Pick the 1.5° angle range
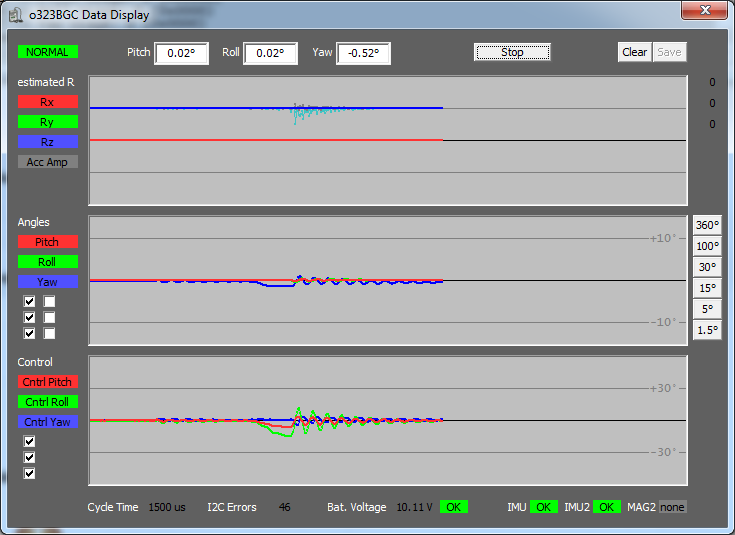 click(x=707, y=330)
